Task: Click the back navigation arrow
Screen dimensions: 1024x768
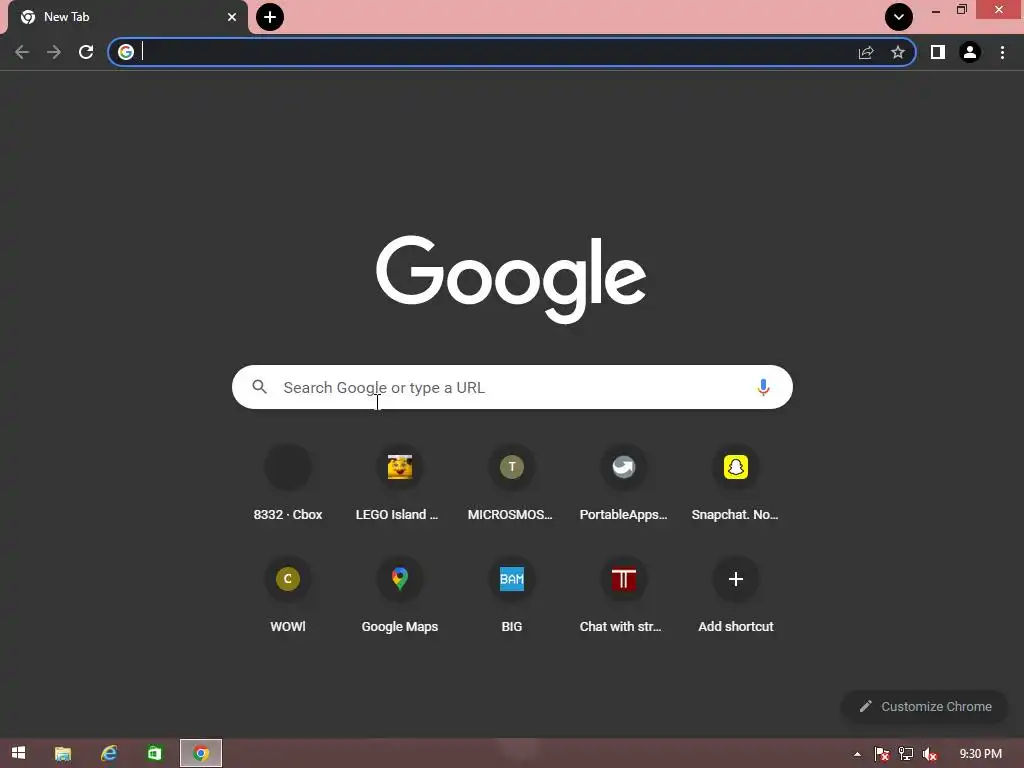Action: point(22,52)
